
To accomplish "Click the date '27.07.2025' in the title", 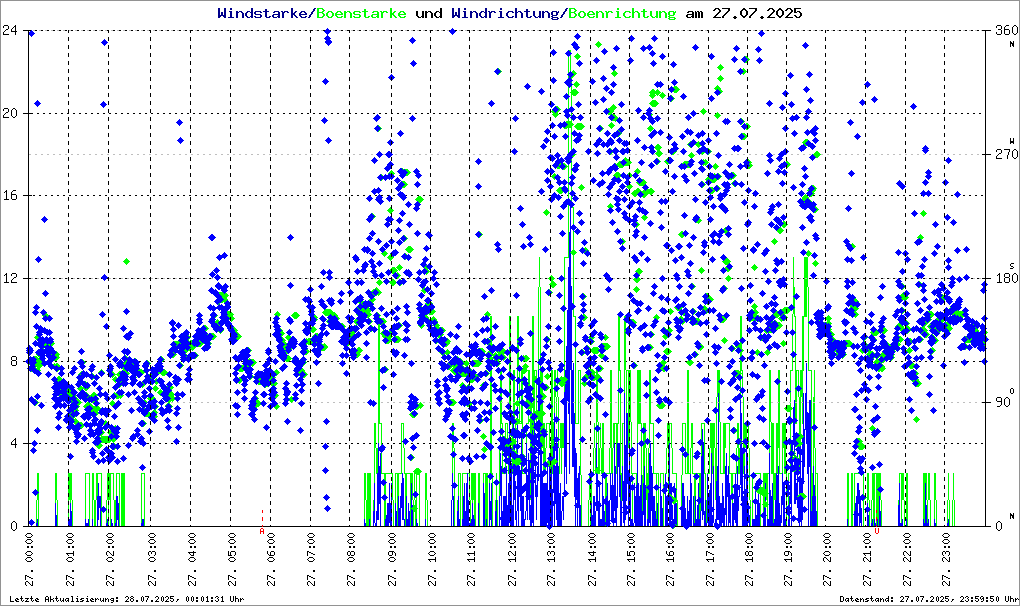I will click(x=755, y=13).
